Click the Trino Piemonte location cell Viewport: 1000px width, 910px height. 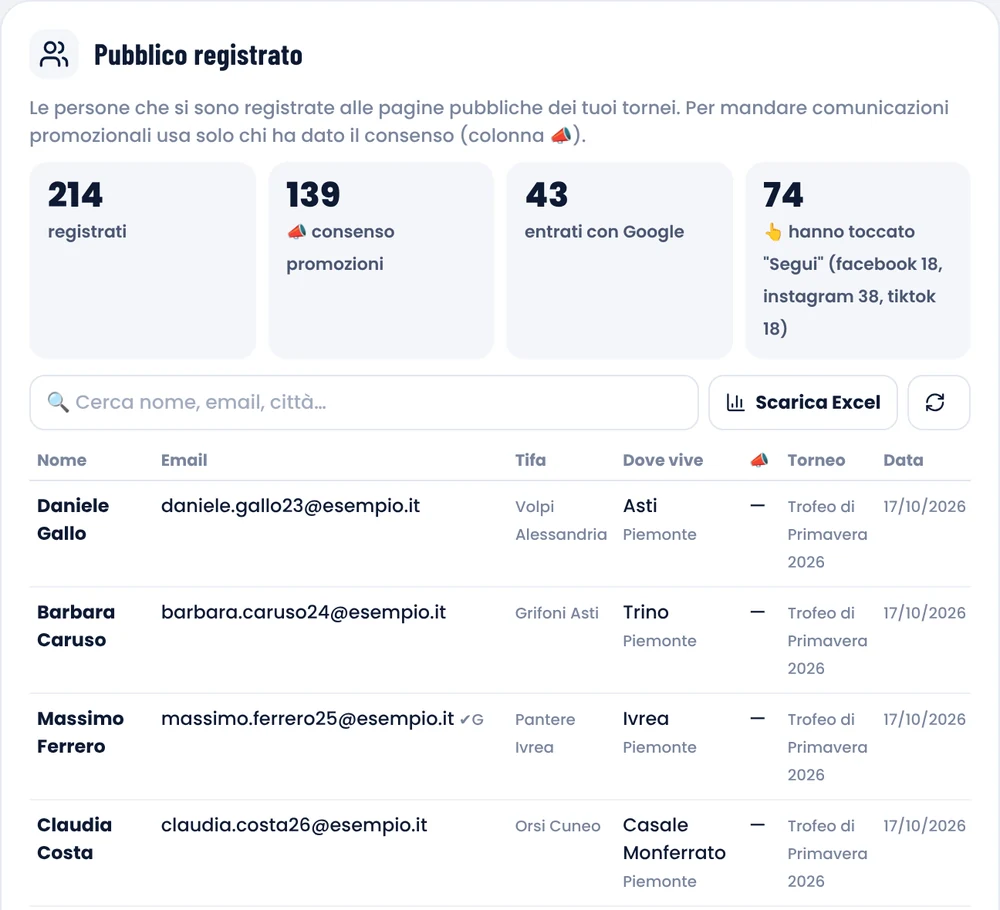point(659,626)
